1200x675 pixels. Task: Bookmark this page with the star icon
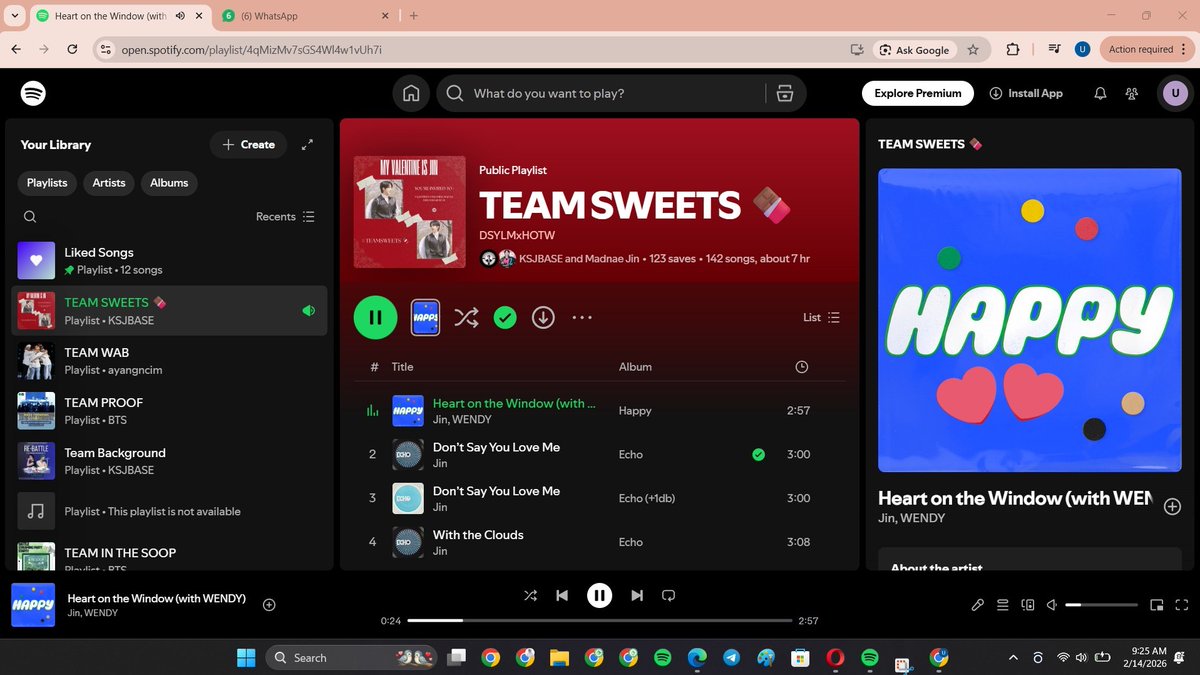(973, 49)
